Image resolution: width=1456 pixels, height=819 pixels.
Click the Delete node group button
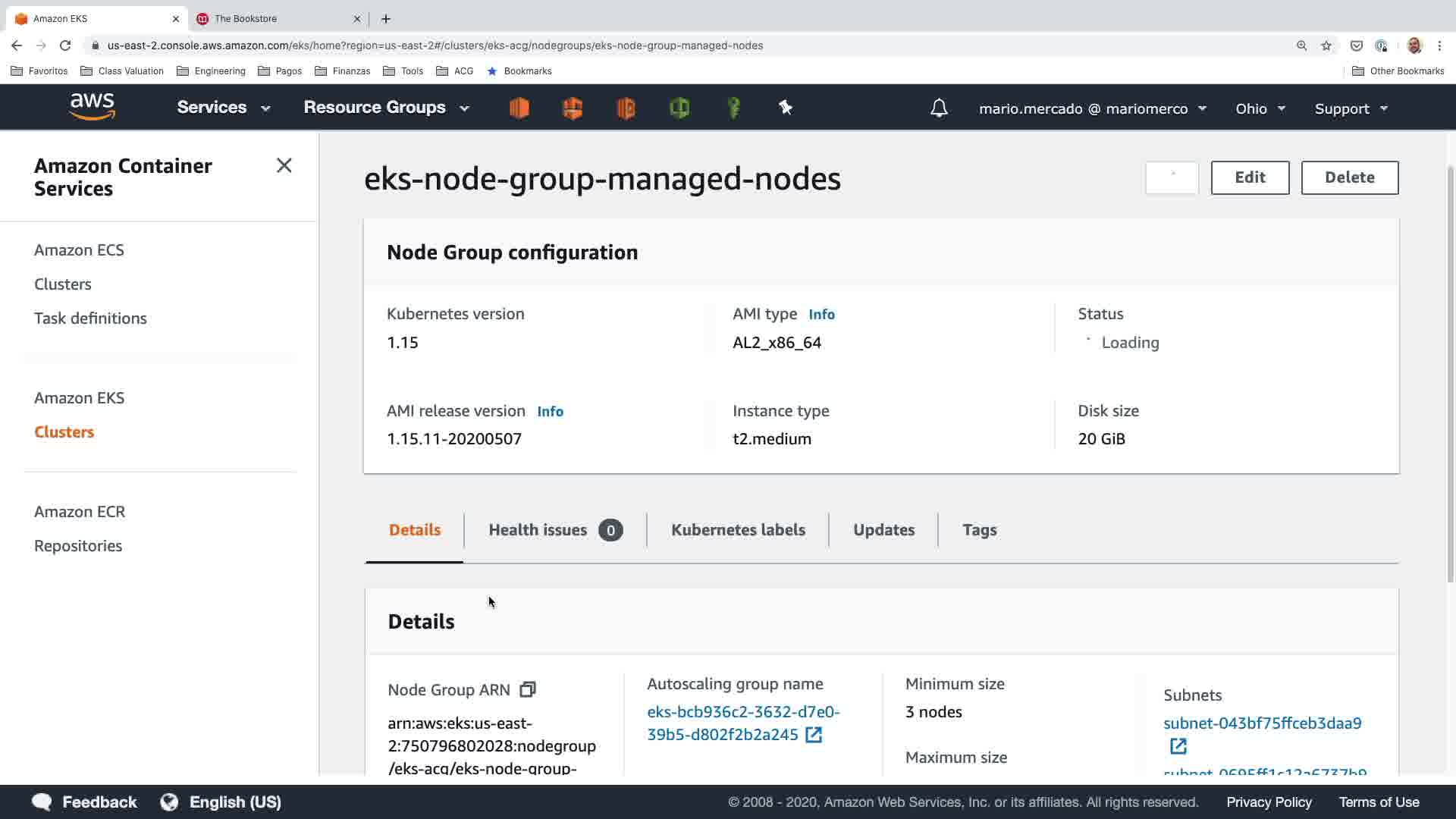1349,177
